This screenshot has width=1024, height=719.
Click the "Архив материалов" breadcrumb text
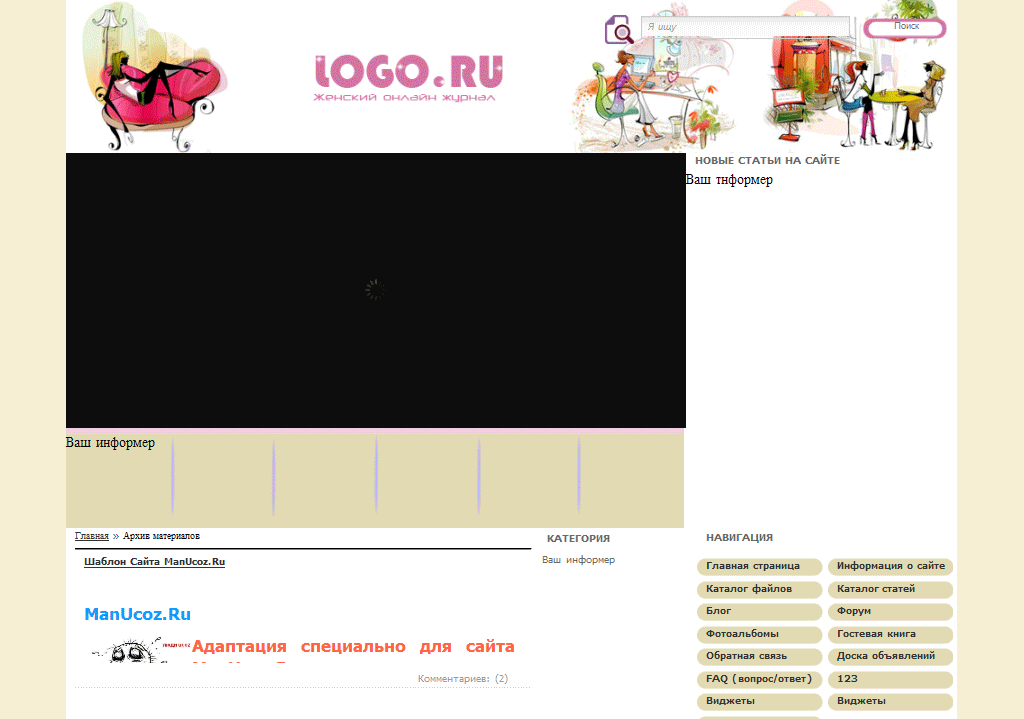[x=161, y=536]
